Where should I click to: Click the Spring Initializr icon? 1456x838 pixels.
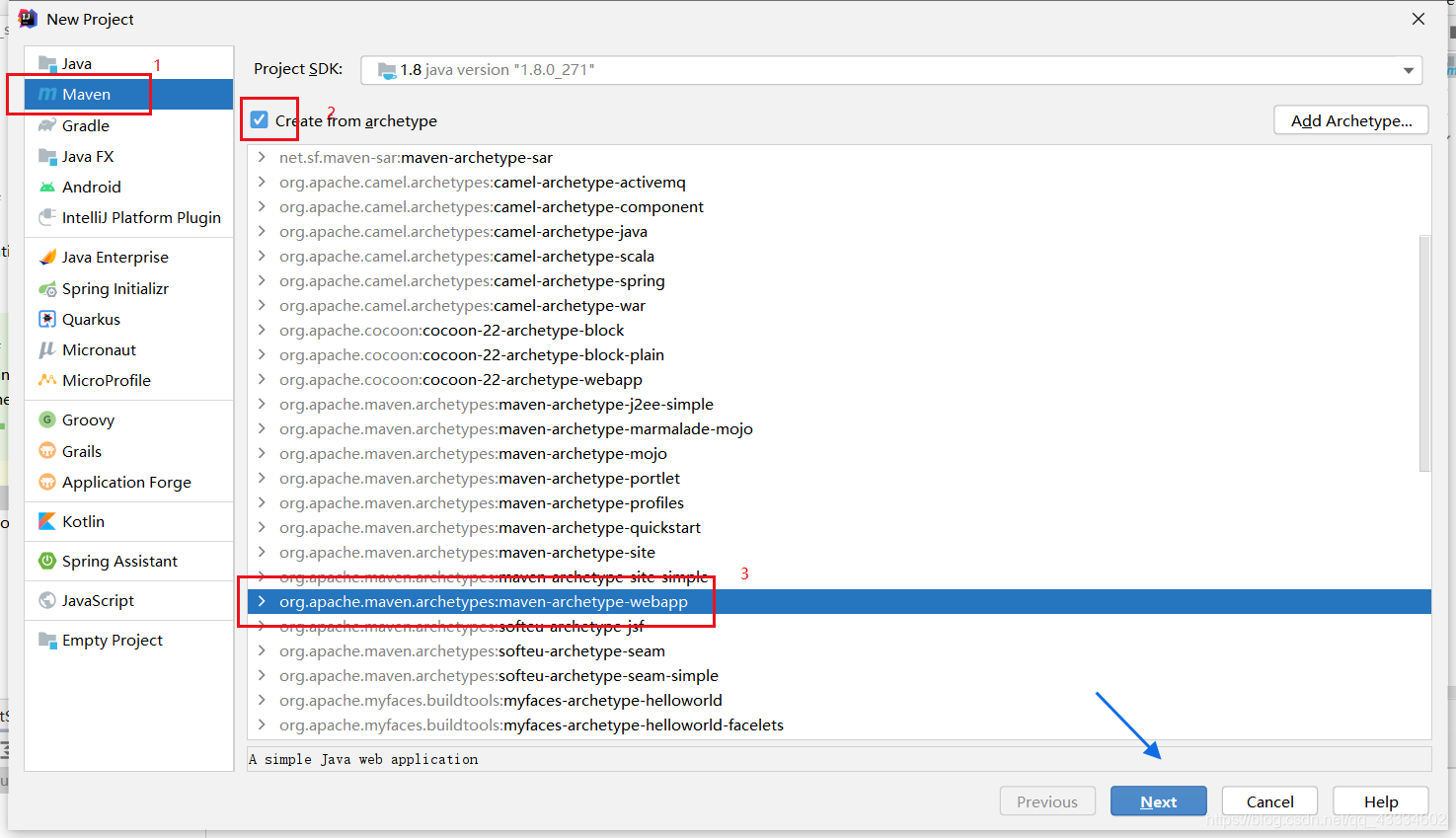[x=47, y=289]
